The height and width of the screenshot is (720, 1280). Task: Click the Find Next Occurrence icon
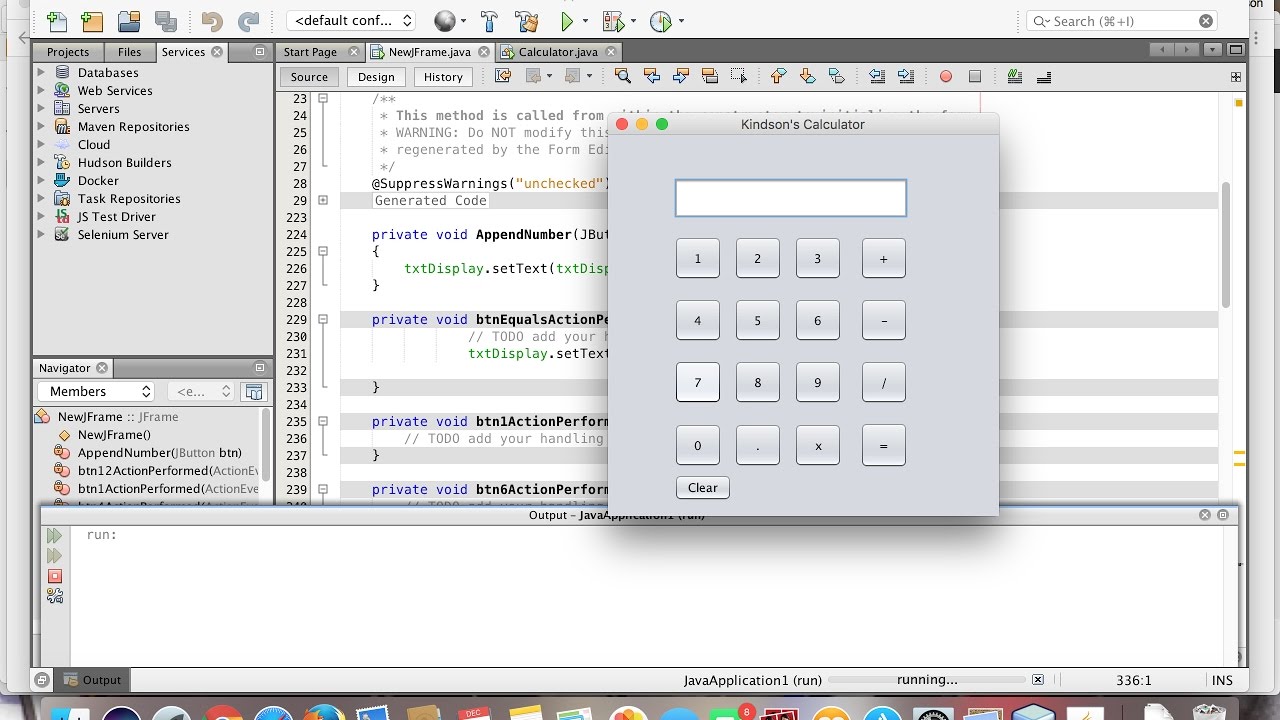pyautogui.click(x=681, y=76)
